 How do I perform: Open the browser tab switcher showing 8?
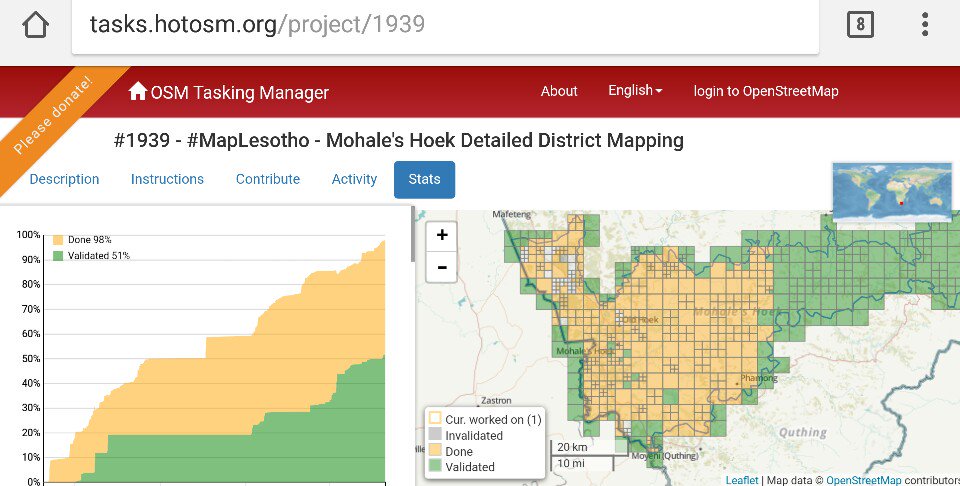click(x=860, y=24)
